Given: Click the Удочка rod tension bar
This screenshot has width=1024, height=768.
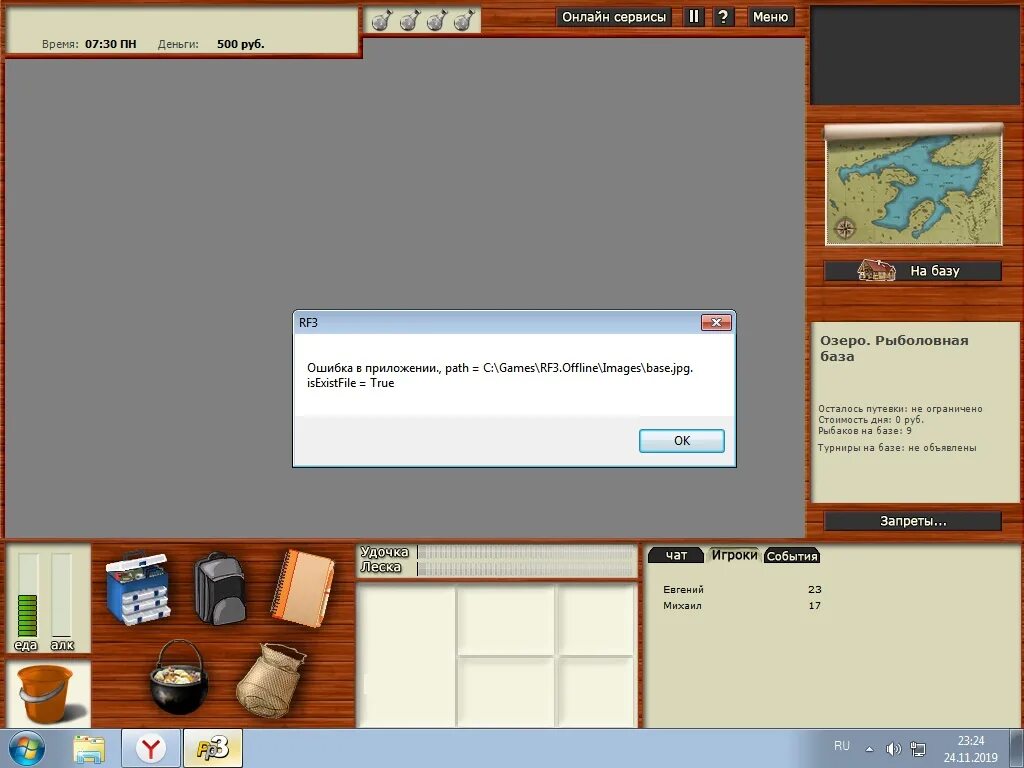Looking at the screenshot, I should coord(526,552).
